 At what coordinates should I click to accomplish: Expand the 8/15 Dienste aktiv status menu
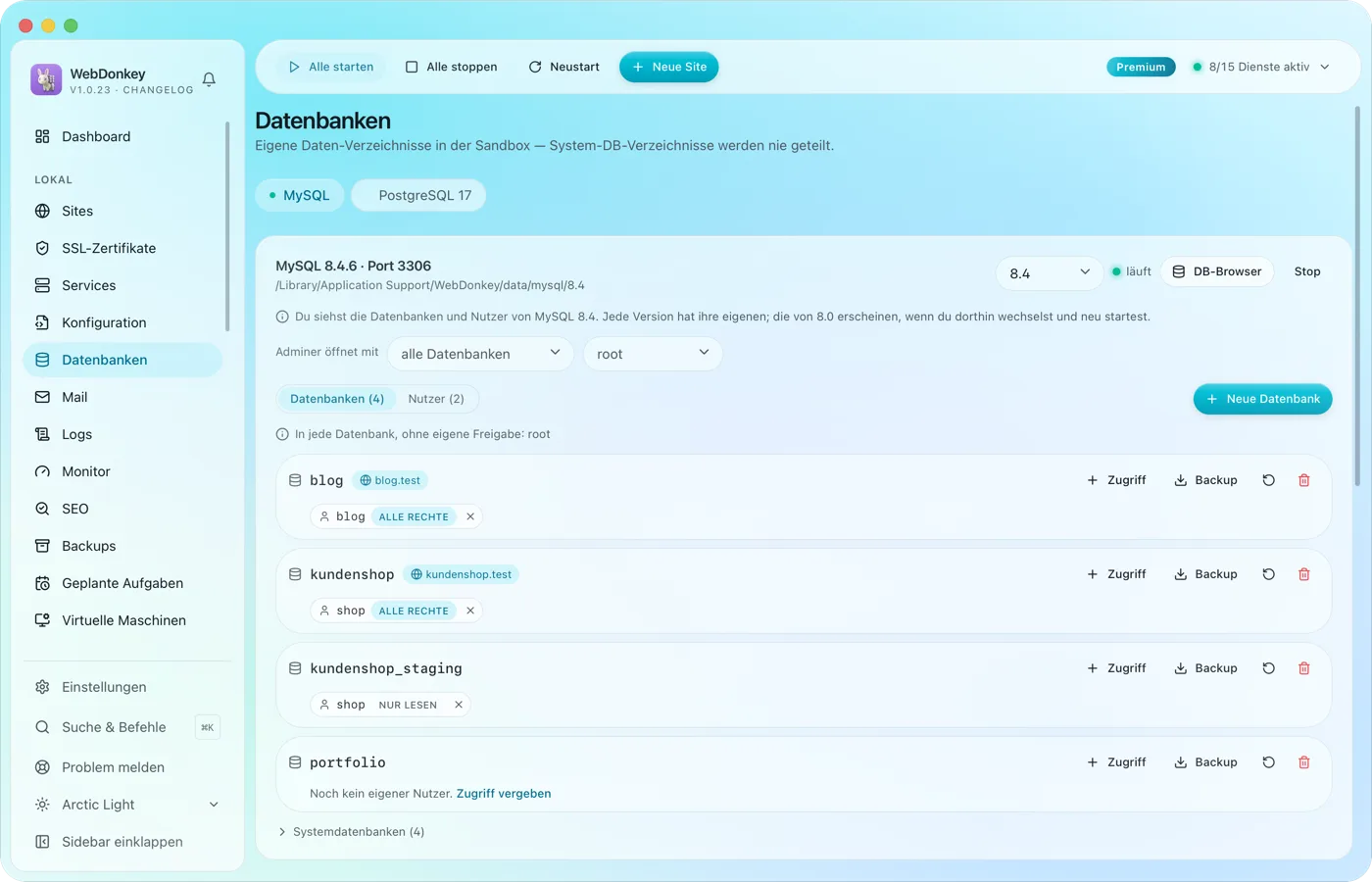pyautogui.click(x=1260, y=67)
